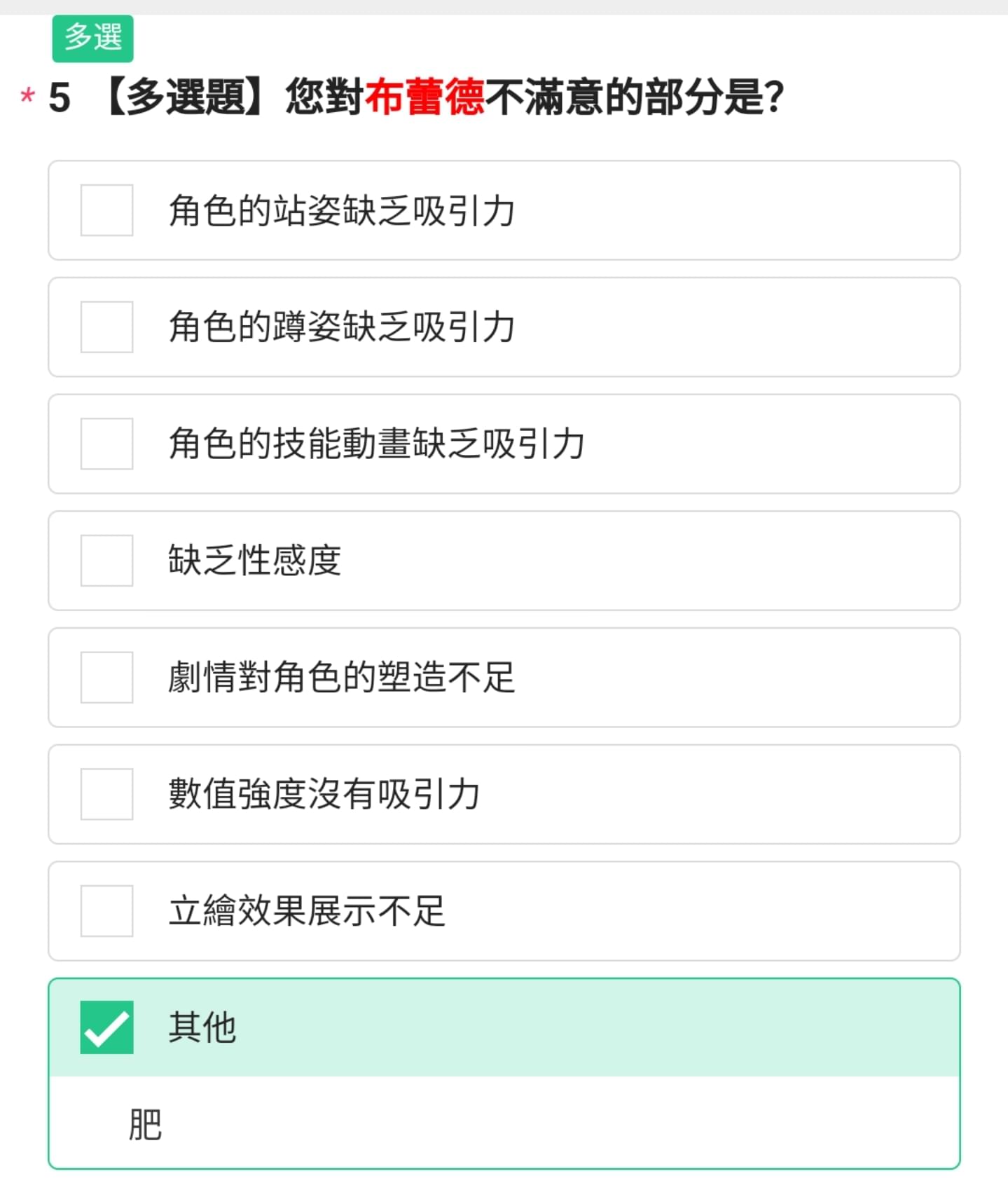Click the 其他 option label text
Screen dimensions: 1008x1190
pyautogui.click(x=202, y=1027)
